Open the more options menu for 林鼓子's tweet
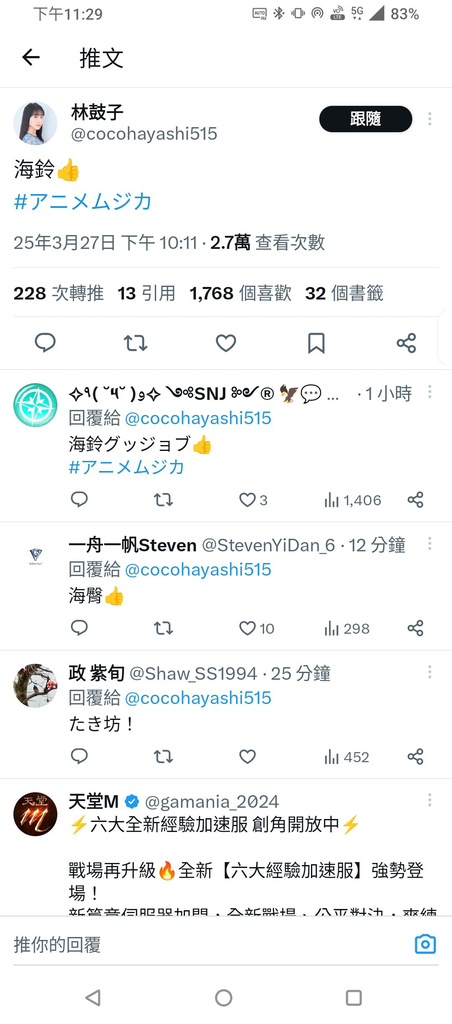Viewport: 452px width, 1024px height. pos(430,119)
